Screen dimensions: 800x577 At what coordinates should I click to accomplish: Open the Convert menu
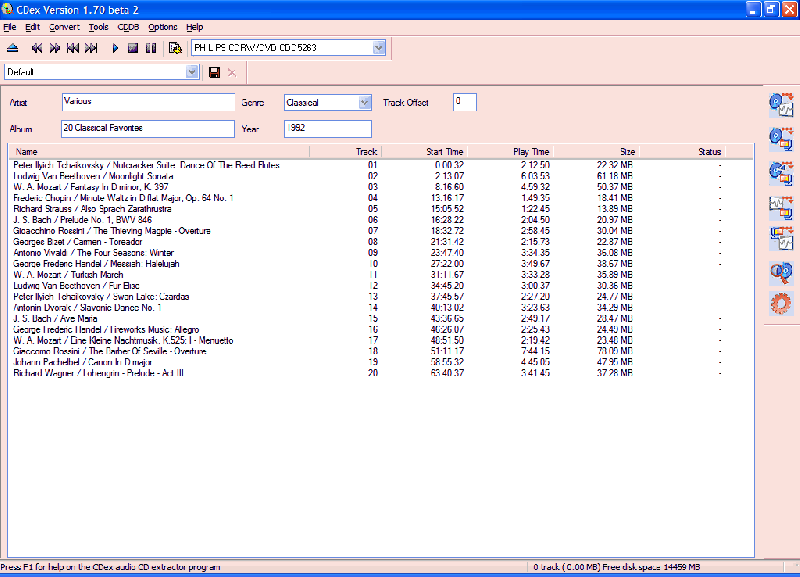pos(65,27)
